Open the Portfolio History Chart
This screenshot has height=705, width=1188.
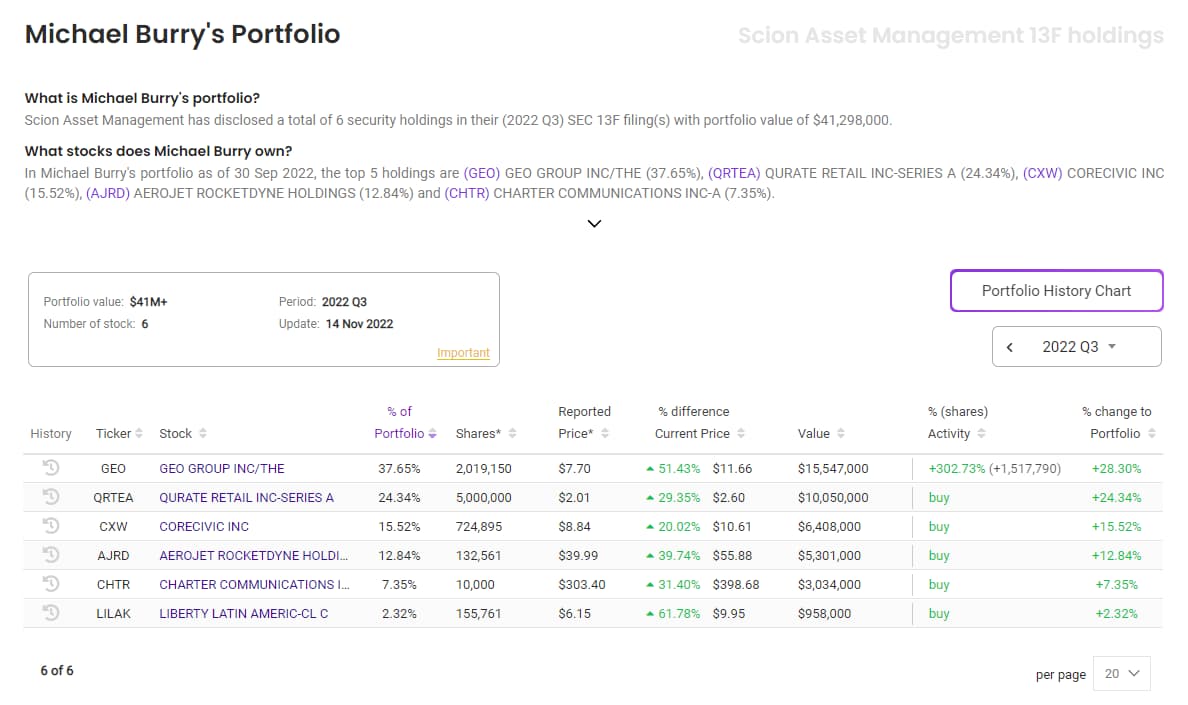point(1056,291)
